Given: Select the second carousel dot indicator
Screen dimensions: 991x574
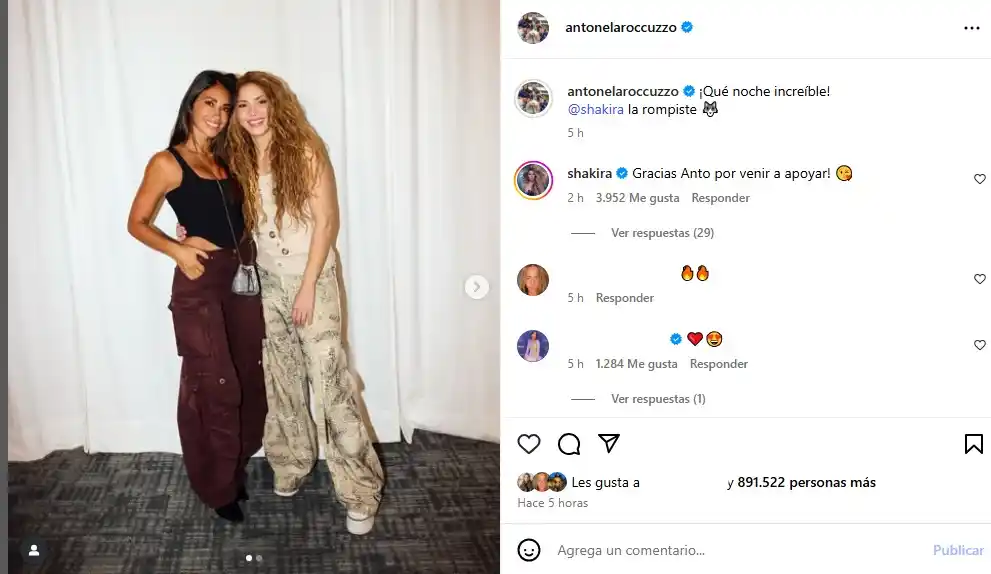Looking at the screenshot, I should point(259,558).
